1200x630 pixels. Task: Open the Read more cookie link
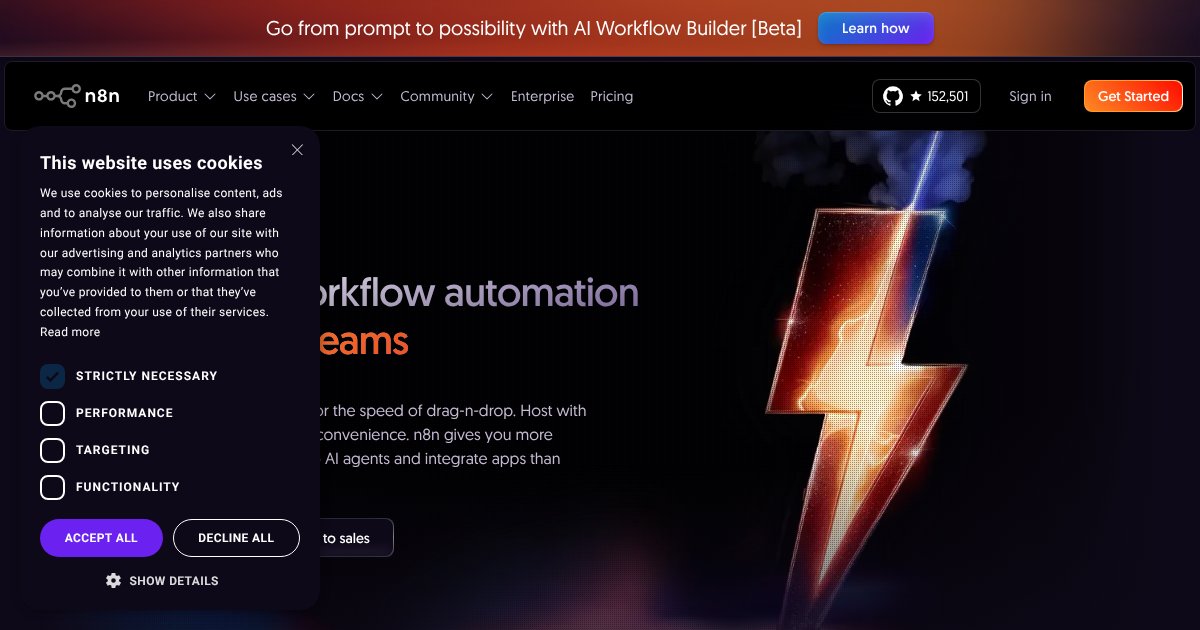[x=70, y=332]
